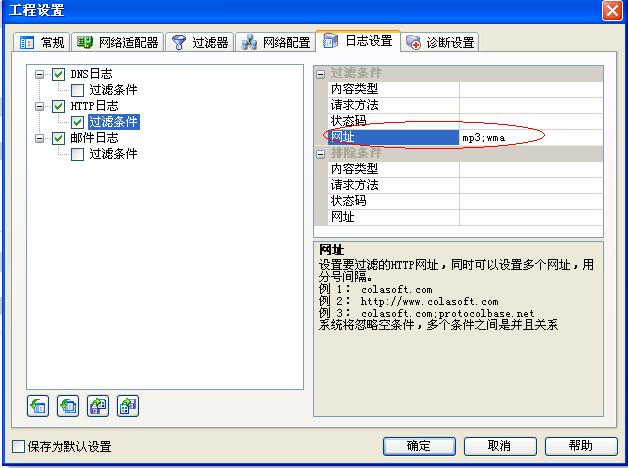
Task: Enable 过滤条件 under 邮件日志
Action: tap(77, 154)
